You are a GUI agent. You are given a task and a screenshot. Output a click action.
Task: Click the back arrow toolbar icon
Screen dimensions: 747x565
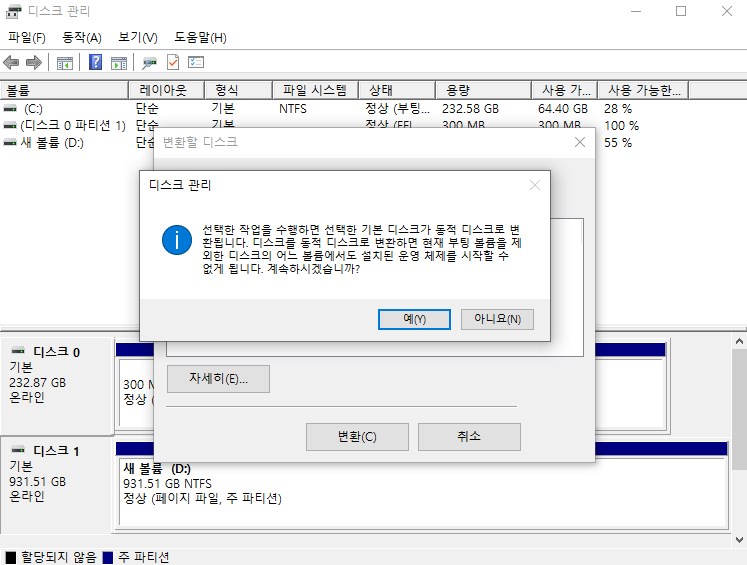[11, 62]
